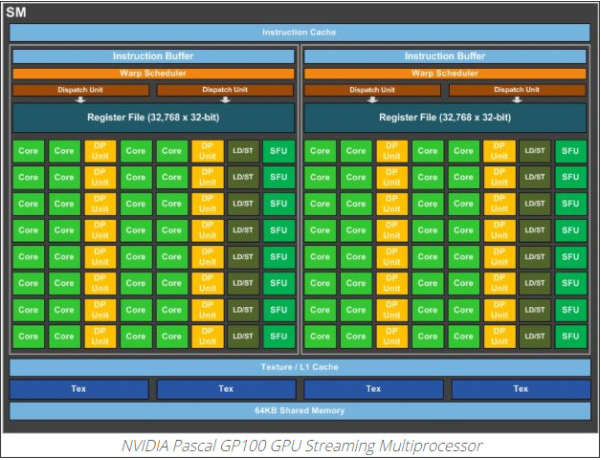Click the first Core of the left block's top row
601x460 pixels.
(28, 151)
